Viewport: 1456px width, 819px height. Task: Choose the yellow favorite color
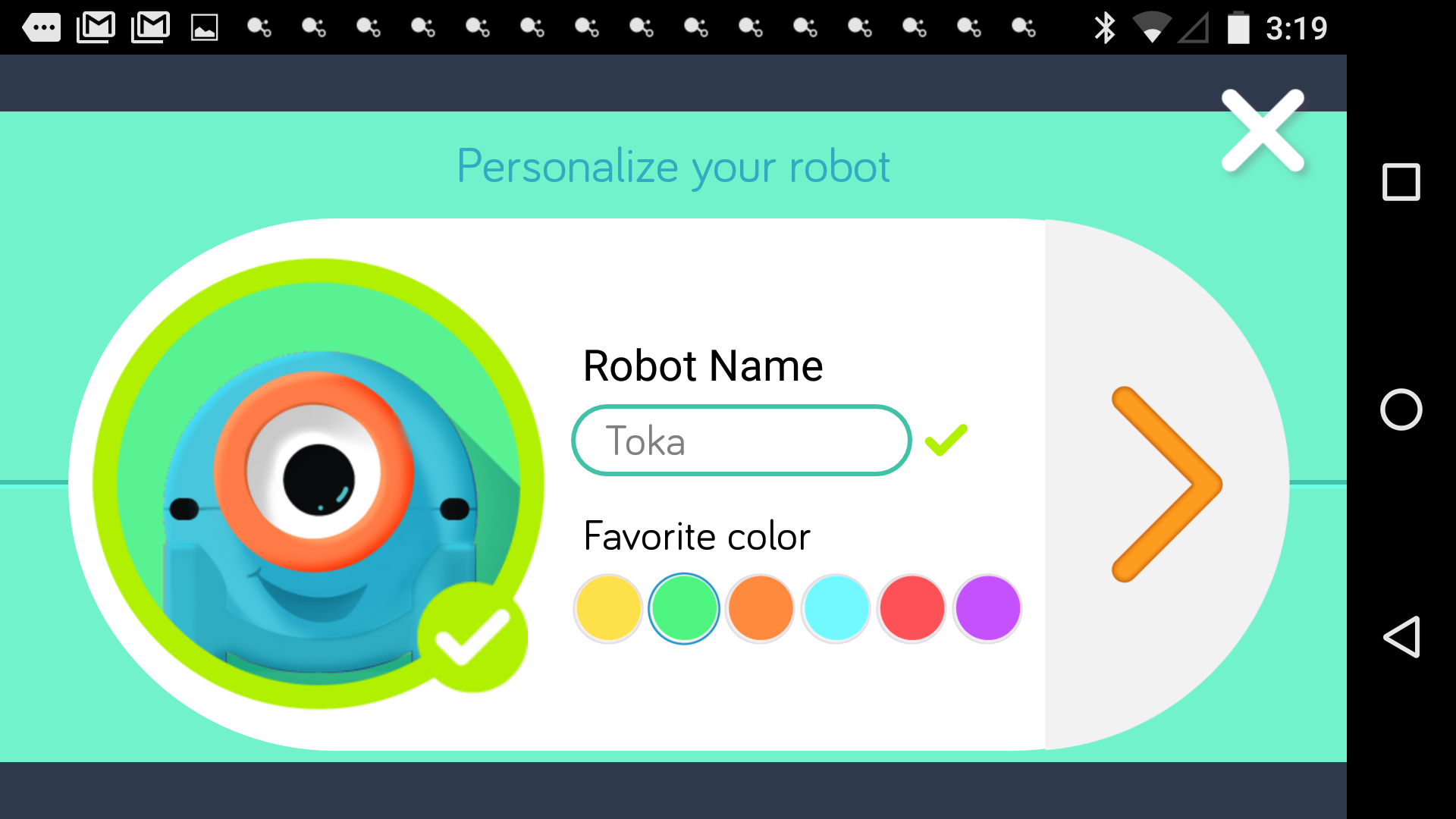coord(608,608)
